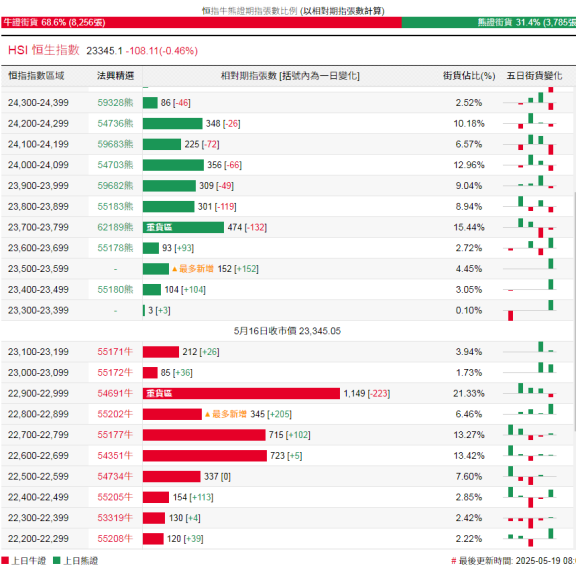Click the percentage 15.44%
Image resolution: width=576 pixels, height=575 pixels.
[x=469, y=227]
